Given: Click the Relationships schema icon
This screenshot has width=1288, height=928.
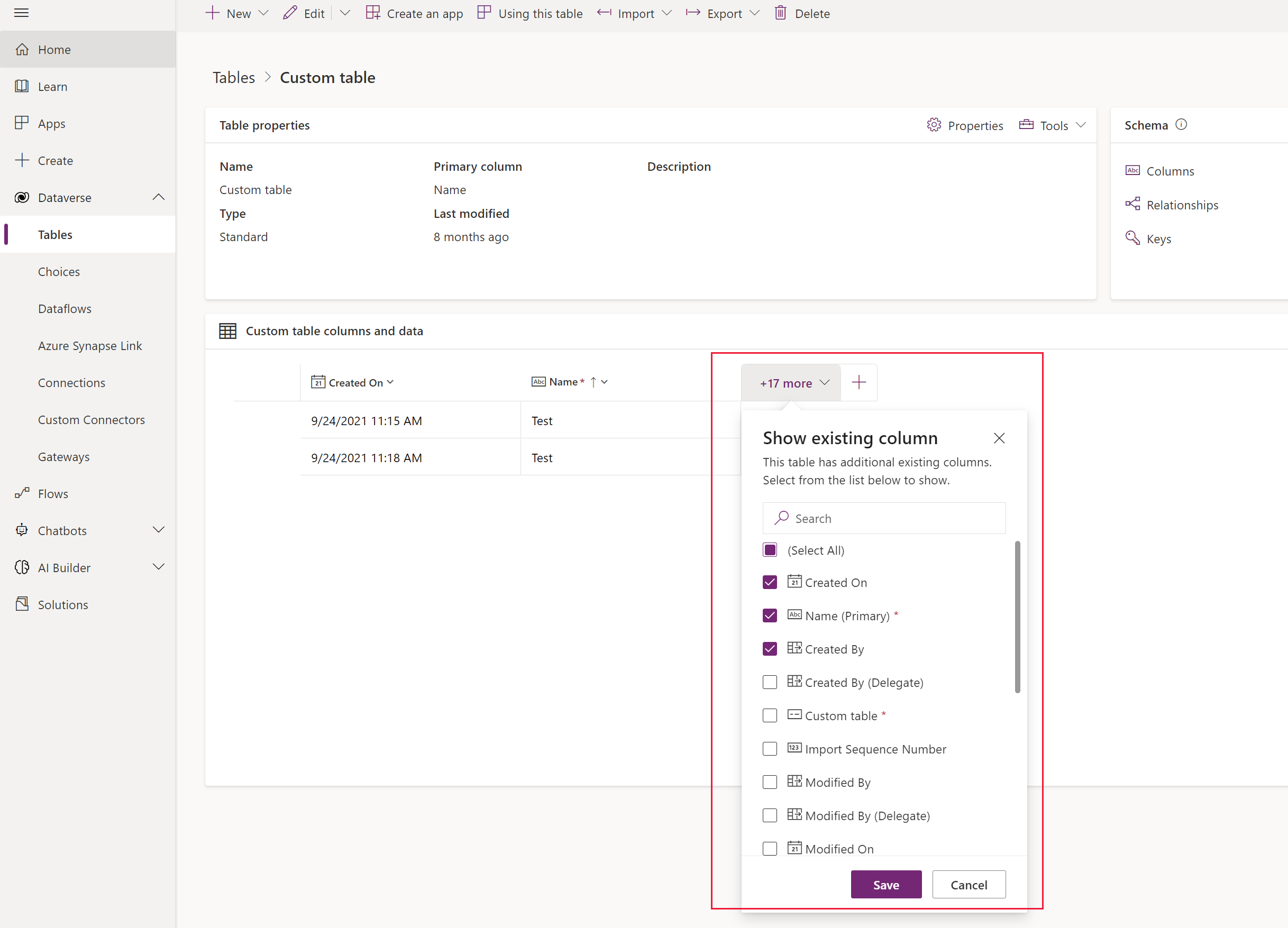Looking at the screenshot, I should (1133, 205).
